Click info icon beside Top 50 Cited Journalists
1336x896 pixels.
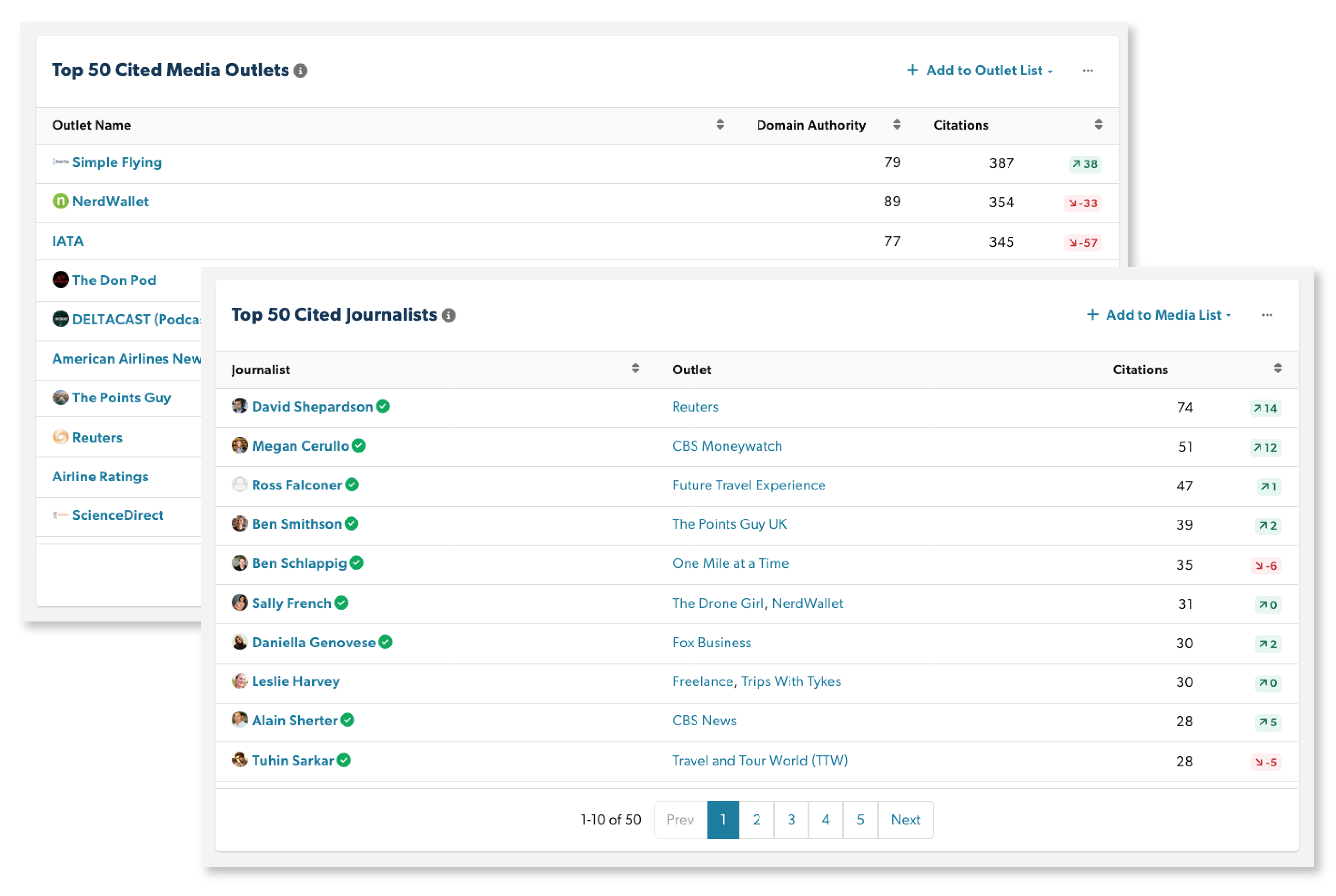(449, 316)
